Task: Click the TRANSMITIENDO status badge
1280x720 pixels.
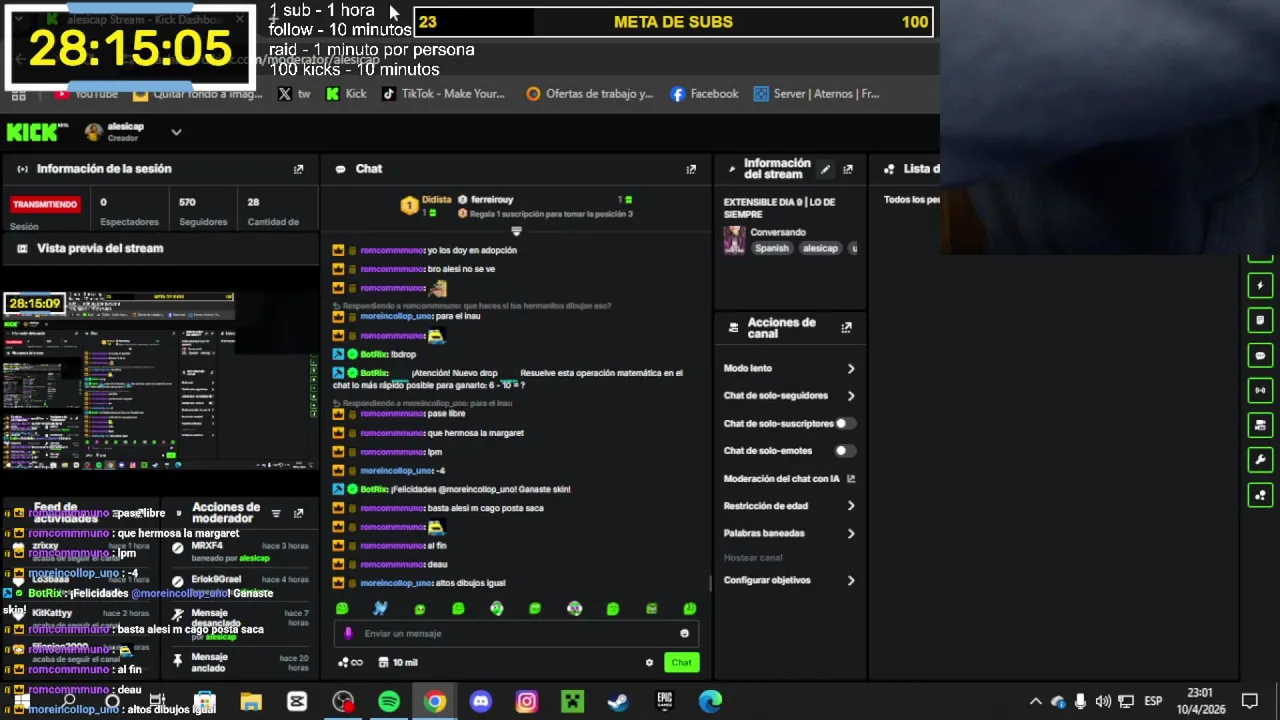Action: pos(45,204)
